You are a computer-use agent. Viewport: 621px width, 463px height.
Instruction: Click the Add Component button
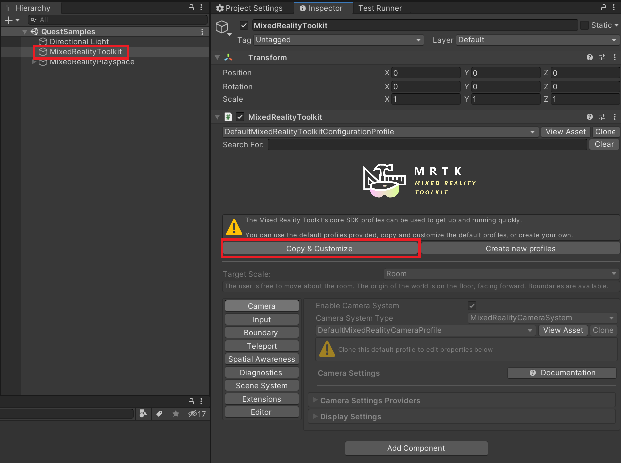point(416,447)
